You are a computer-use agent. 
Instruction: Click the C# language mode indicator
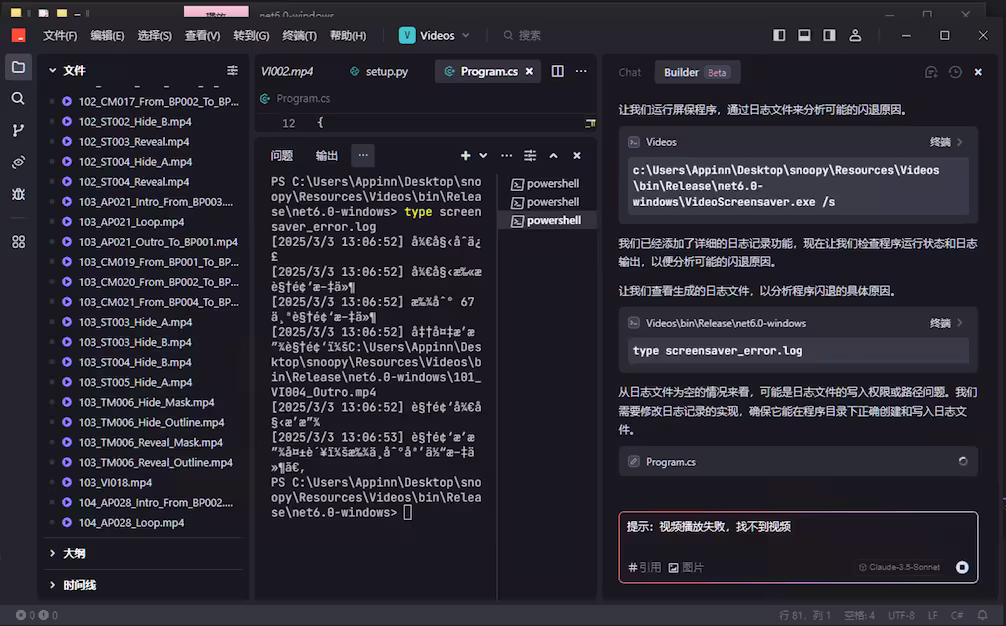coord(957,615)
